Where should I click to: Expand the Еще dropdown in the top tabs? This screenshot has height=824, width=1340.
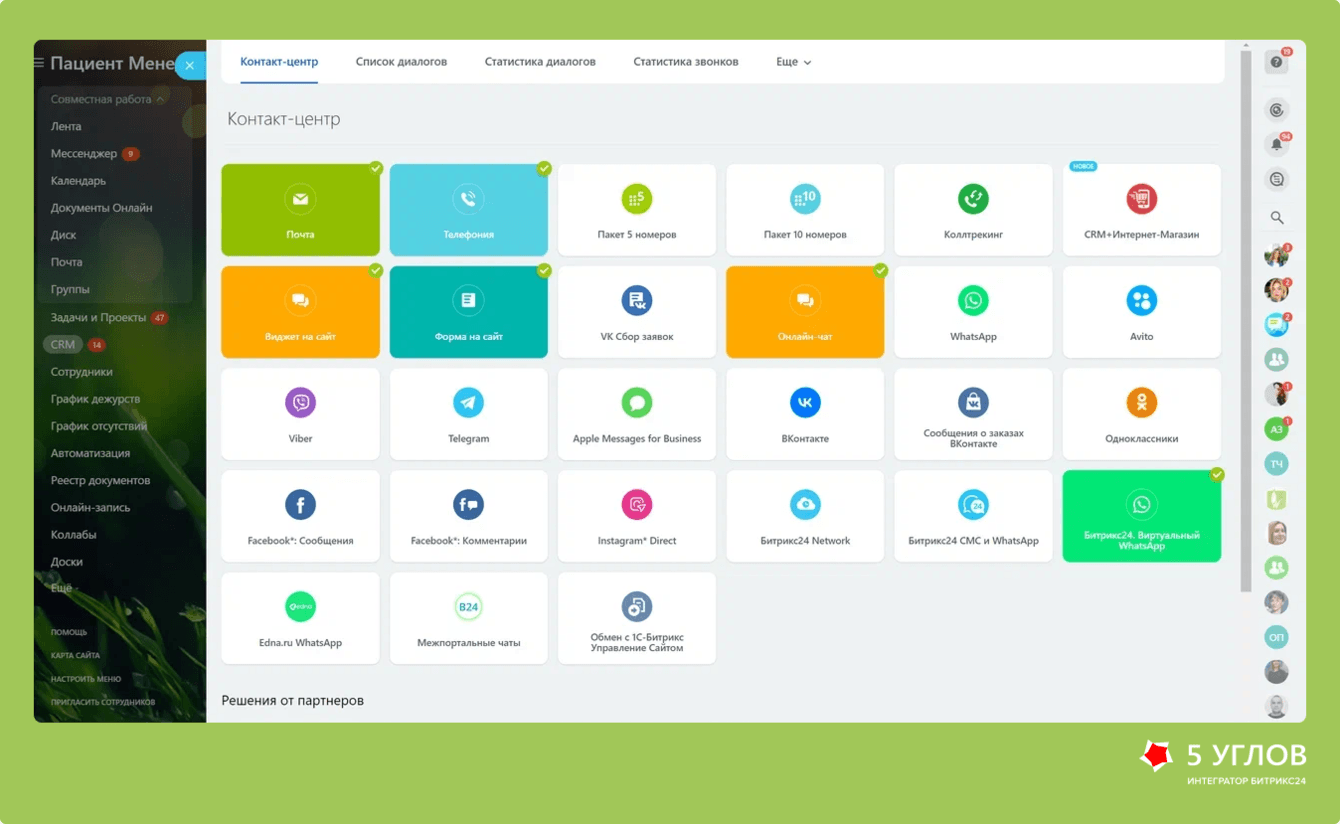[794, 62]
